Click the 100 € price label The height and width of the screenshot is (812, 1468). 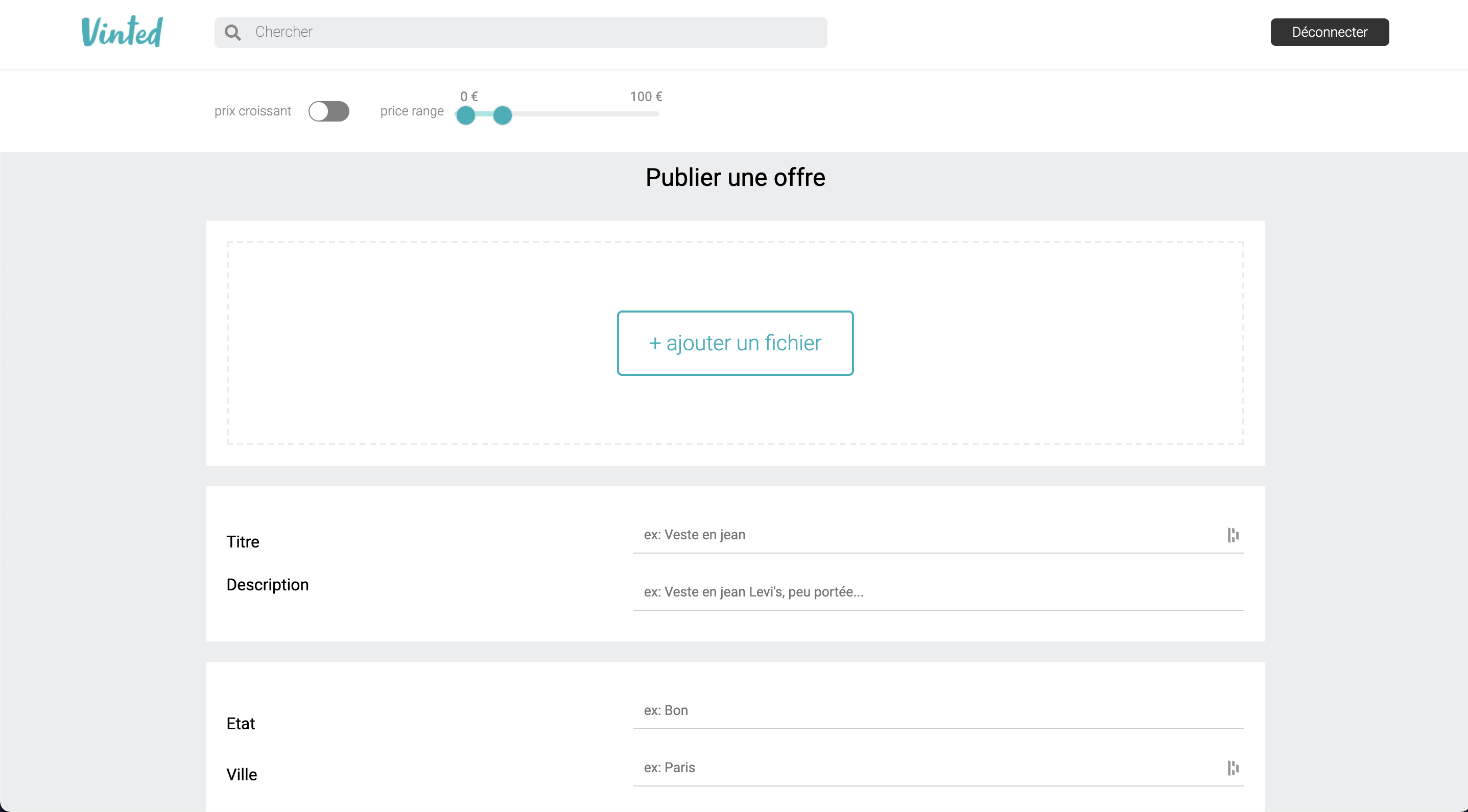(646, 97)
